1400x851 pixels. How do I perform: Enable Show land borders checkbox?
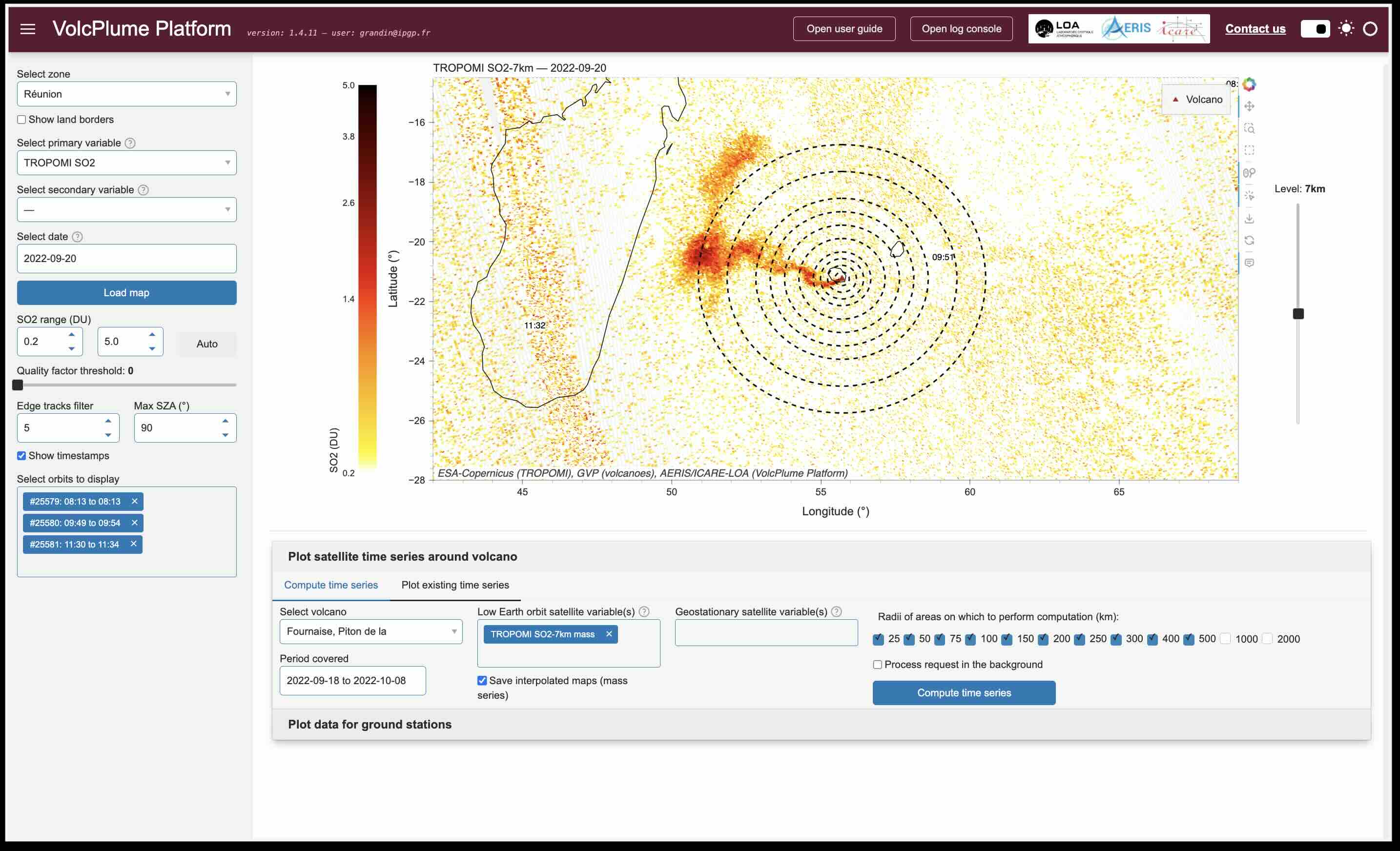pos(21,119)
